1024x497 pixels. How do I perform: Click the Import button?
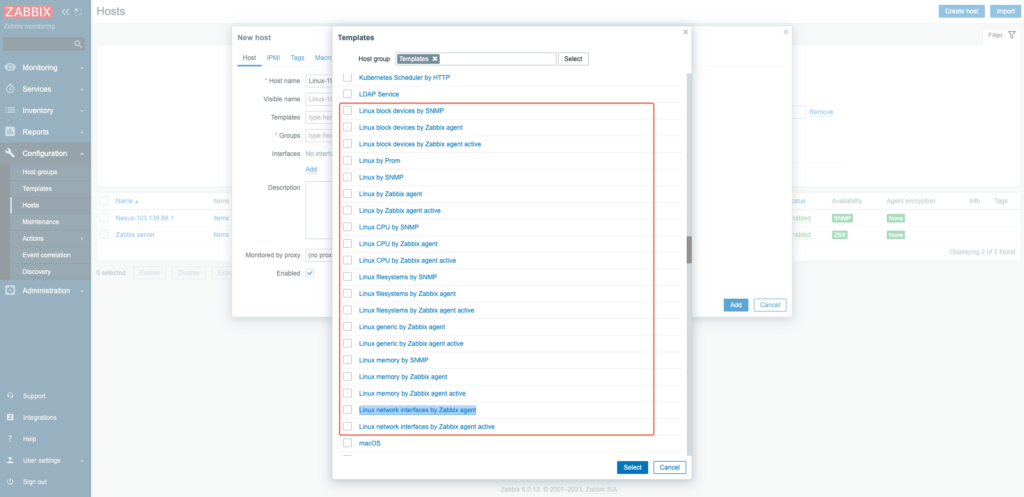click(x=1005, y=12)
